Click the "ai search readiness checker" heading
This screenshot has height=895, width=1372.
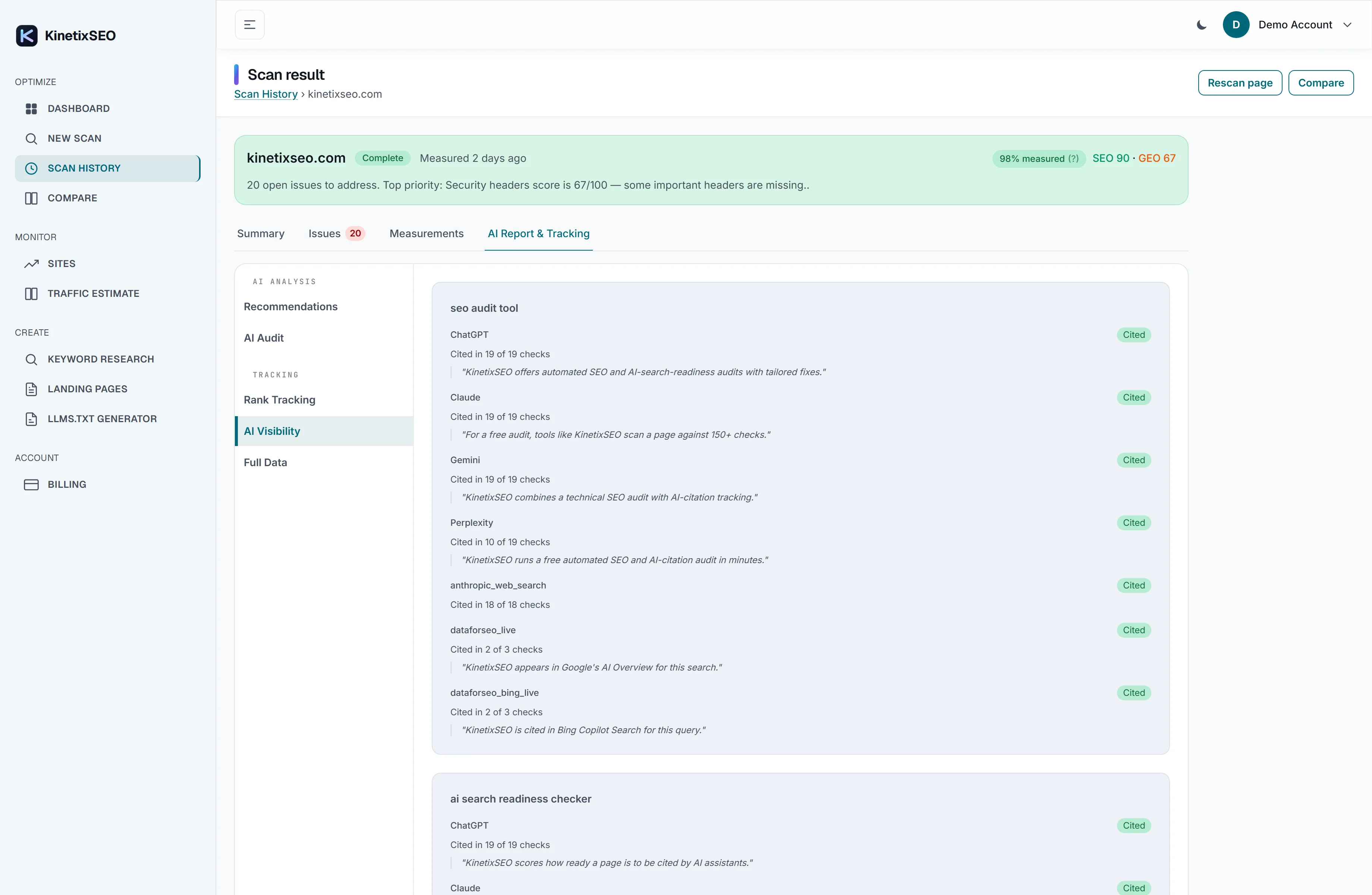coord(520,799)
